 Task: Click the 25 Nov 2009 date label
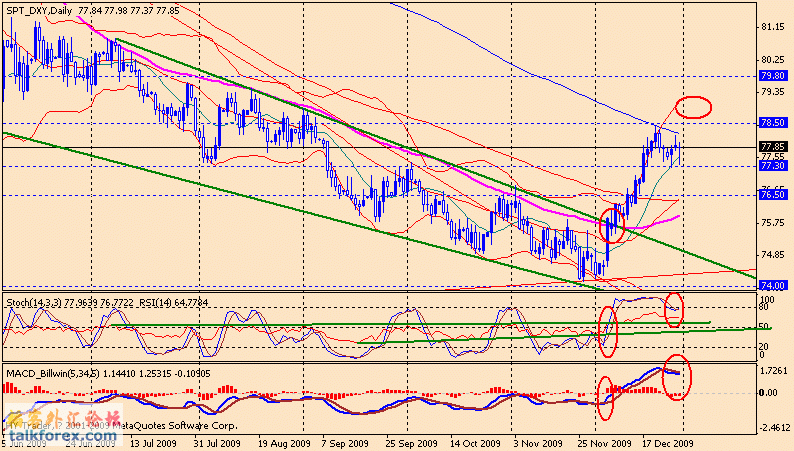coord(606,443)
